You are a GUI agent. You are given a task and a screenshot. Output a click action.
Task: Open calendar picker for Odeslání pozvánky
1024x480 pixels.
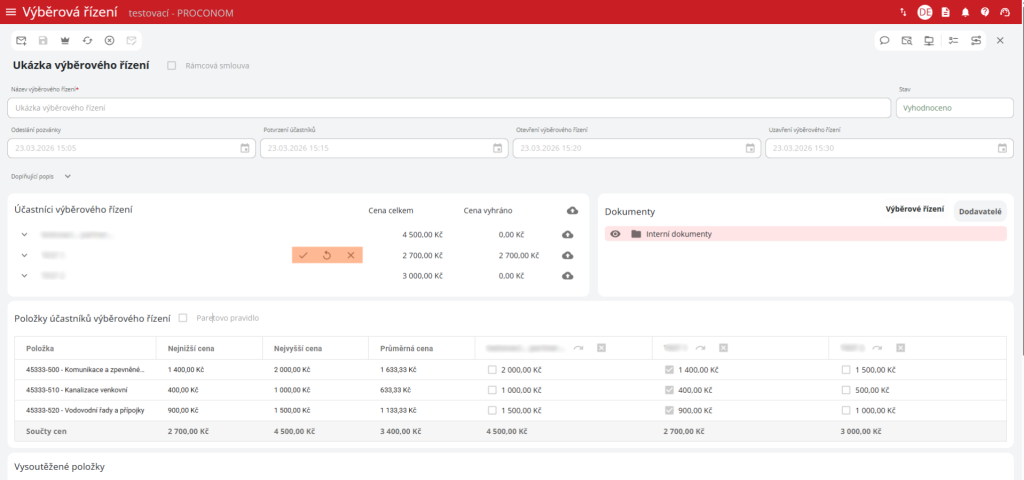click(245, 148)
